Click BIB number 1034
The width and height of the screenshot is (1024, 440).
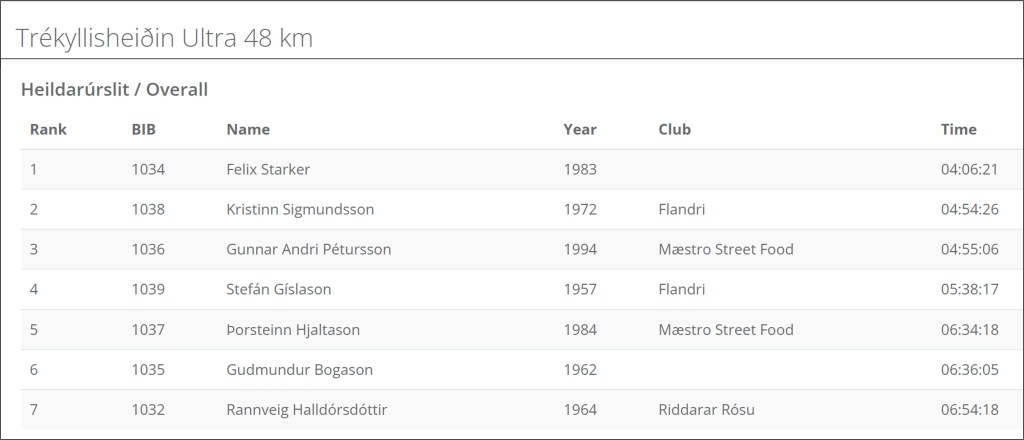click(x=148, y=169)
